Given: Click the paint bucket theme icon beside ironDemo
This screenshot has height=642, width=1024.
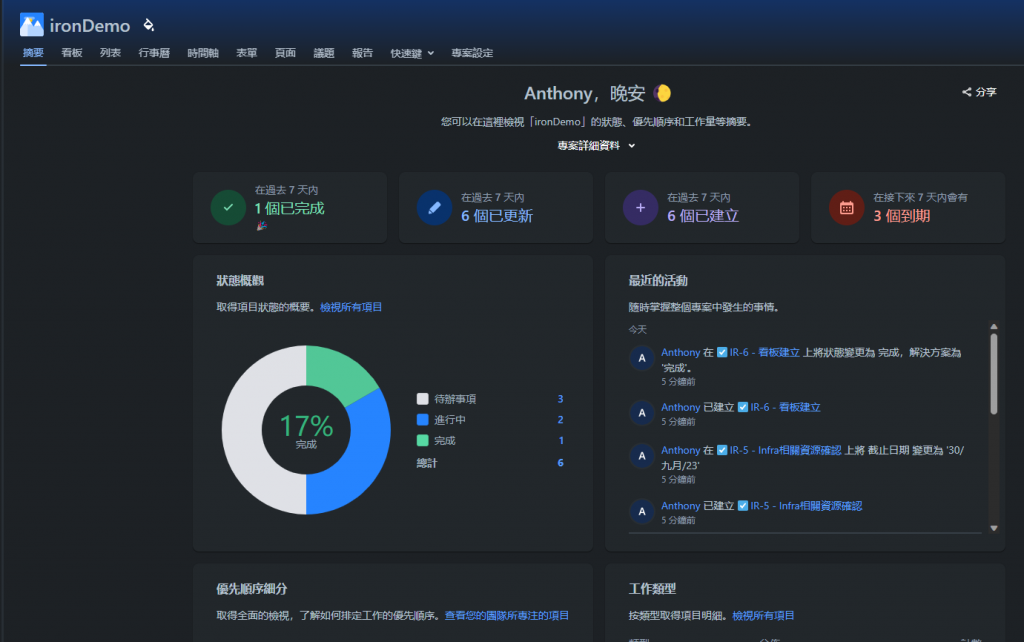Looking at the screenshot, I should click(149, 25).
